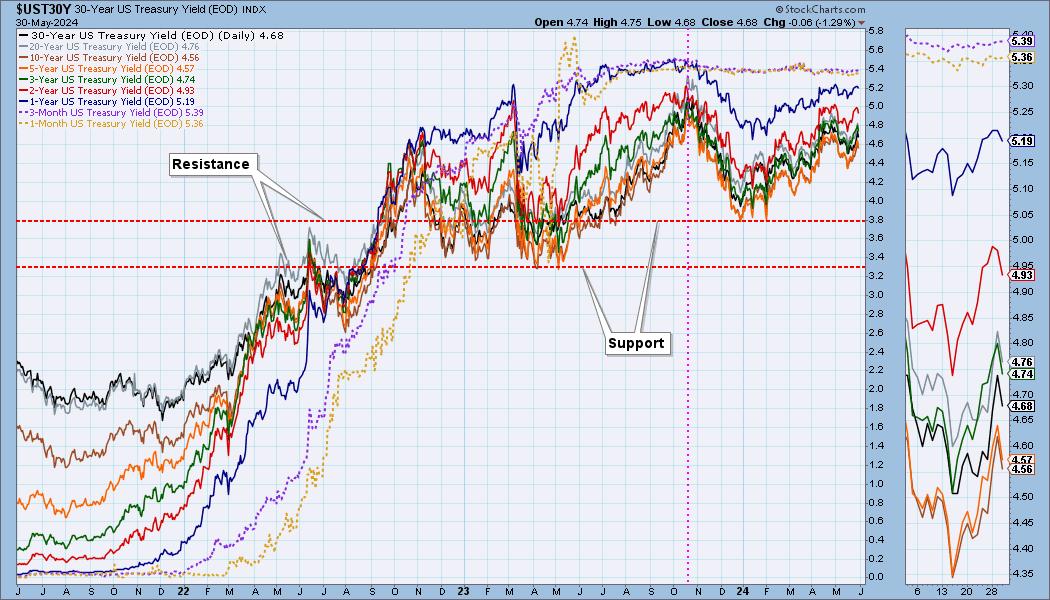Click the 4.74 value tag in right panel
1050x600 pixels.
pos(1022,374)
